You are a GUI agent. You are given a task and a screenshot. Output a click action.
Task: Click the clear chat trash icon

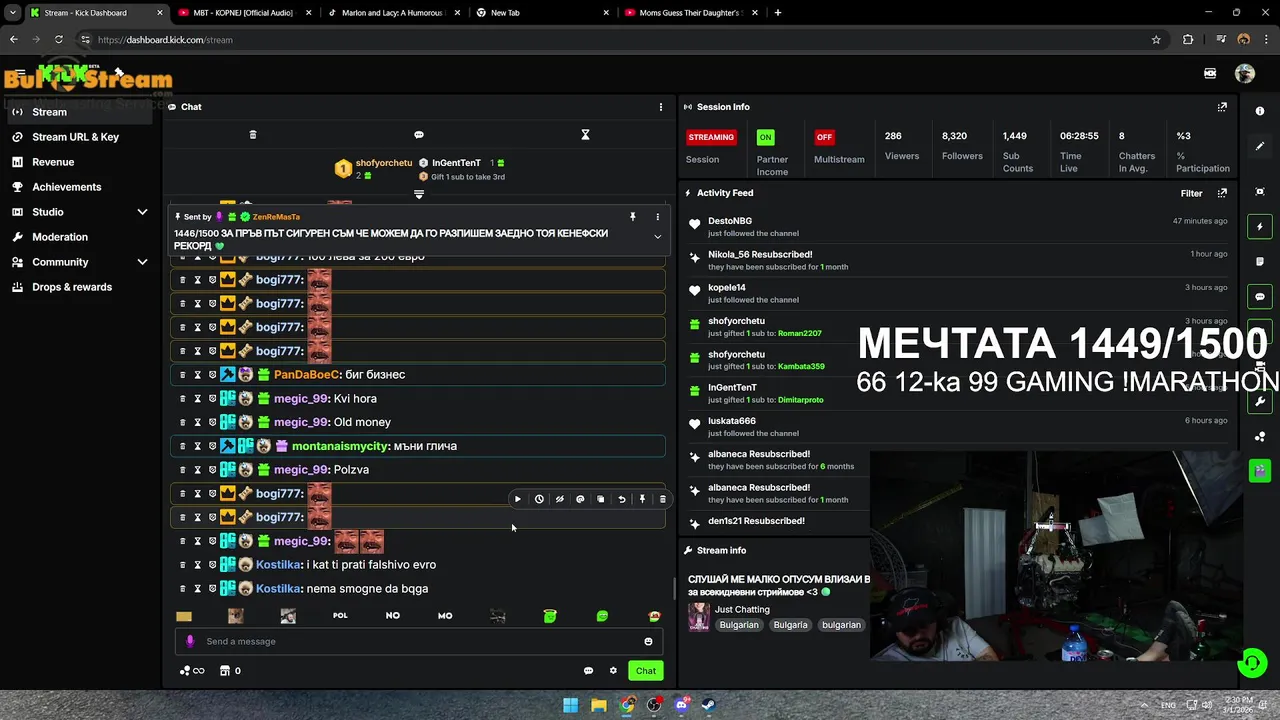[x=253, y=134]
